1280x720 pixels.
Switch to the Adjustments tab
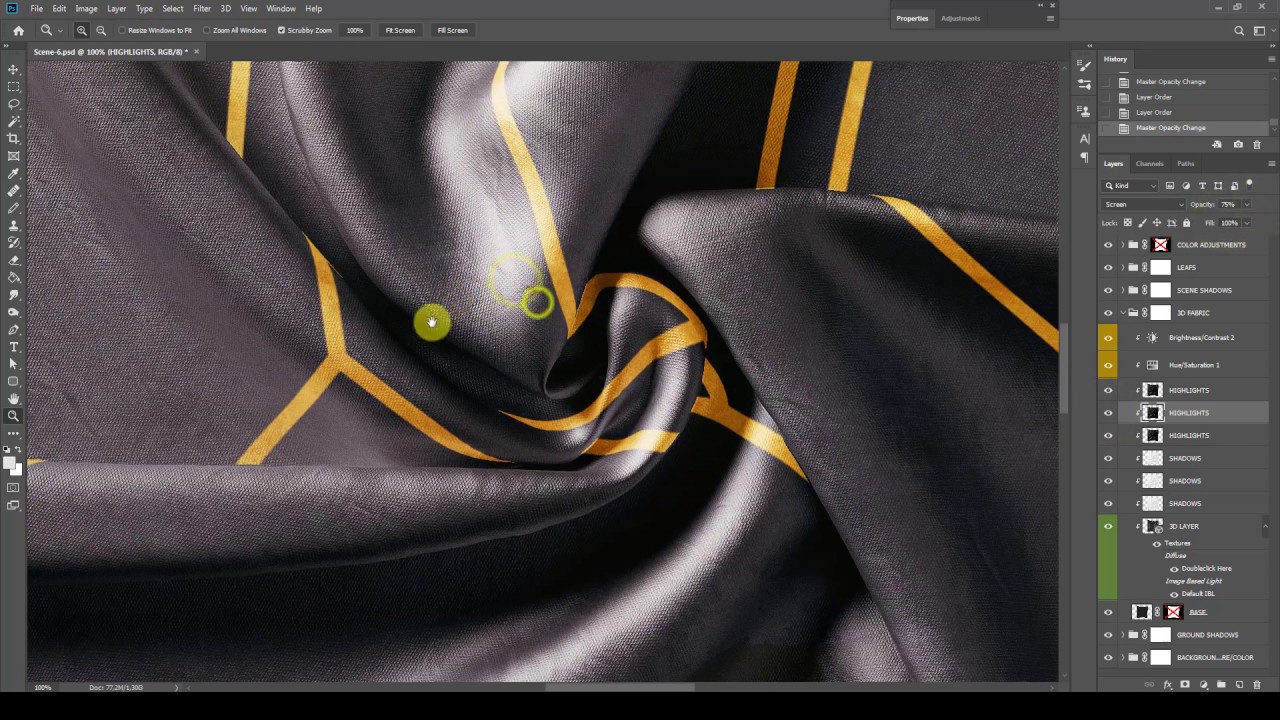click(960, 18)
